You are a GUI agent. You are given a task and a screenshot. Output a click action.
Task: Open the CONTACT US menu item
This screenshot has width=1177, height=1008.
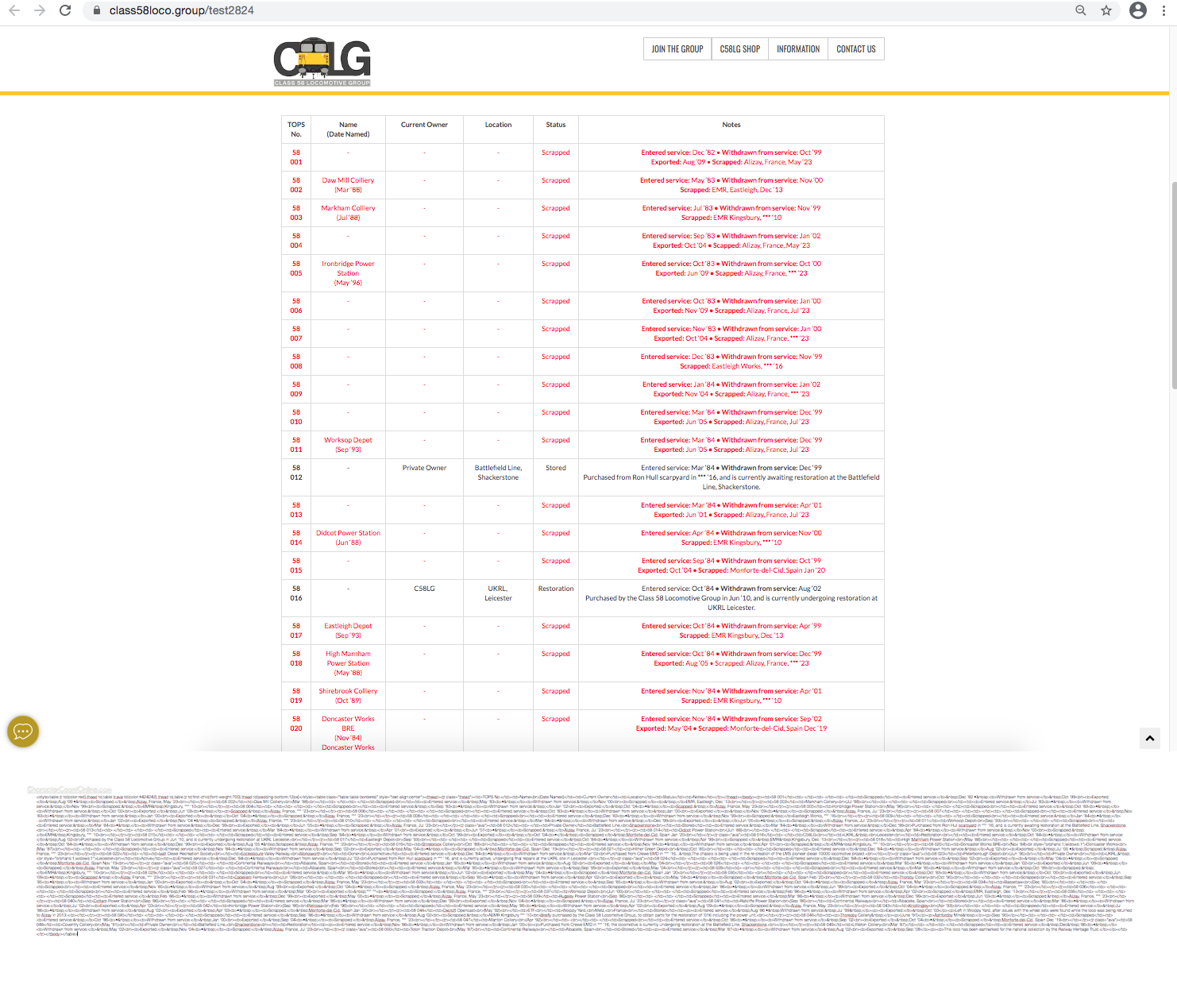856,49
